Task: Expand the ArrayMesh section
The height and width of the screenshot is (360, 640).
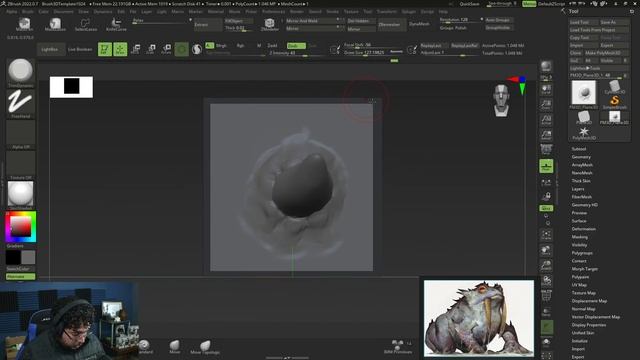Action: click(x=582, y=165)
